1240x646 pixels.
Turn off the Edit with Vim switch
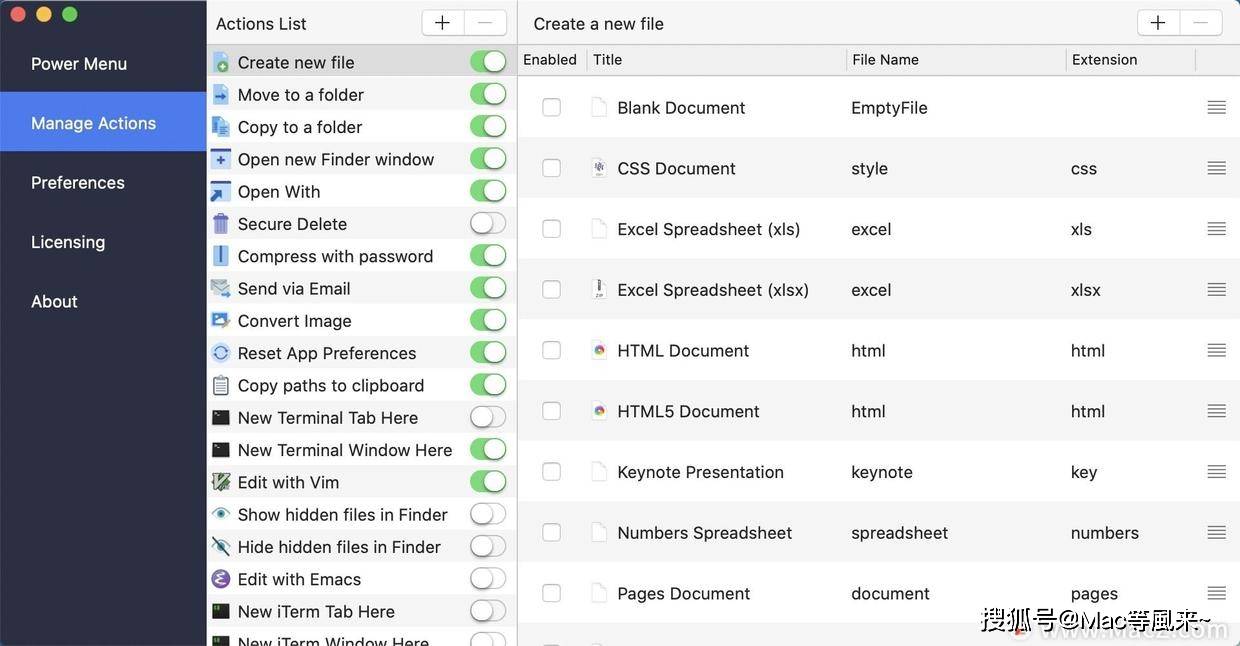coord(488,481)
